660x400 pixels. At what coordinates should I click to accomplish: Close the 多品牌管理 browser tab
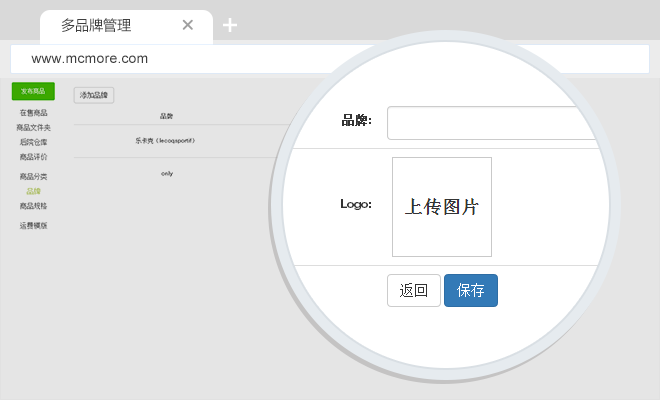(x=188, y=25)
